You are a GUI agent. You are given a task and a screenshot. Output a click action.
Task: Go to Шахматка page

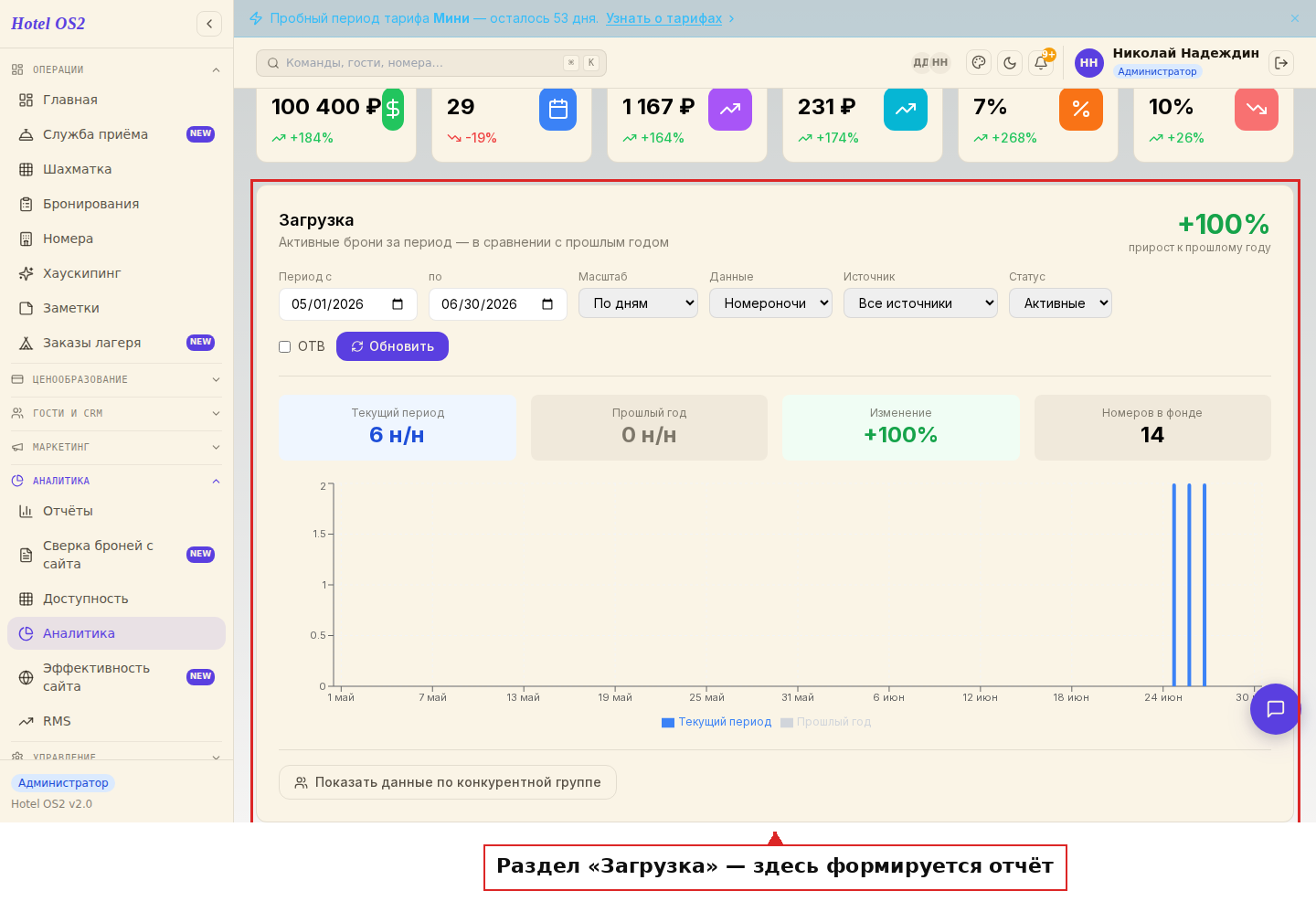[x=116, y=169]
